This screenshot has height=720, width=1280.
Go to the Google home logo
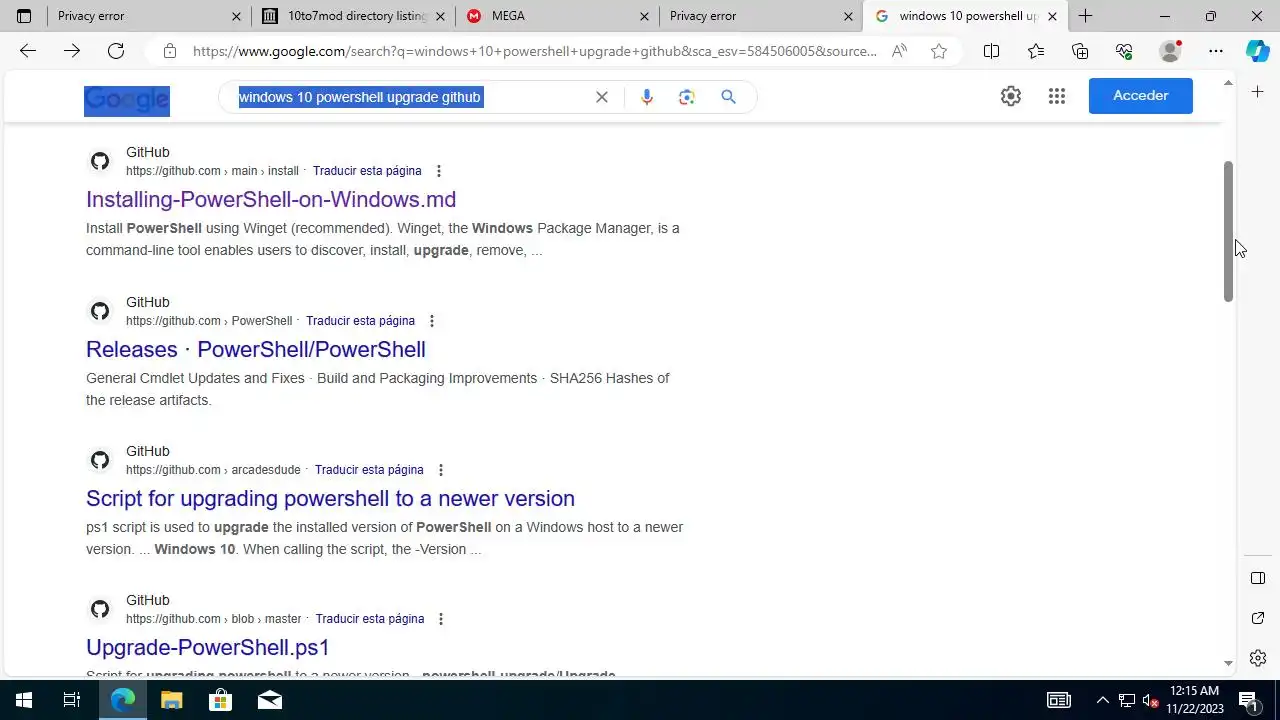click(x=127, y=100)
